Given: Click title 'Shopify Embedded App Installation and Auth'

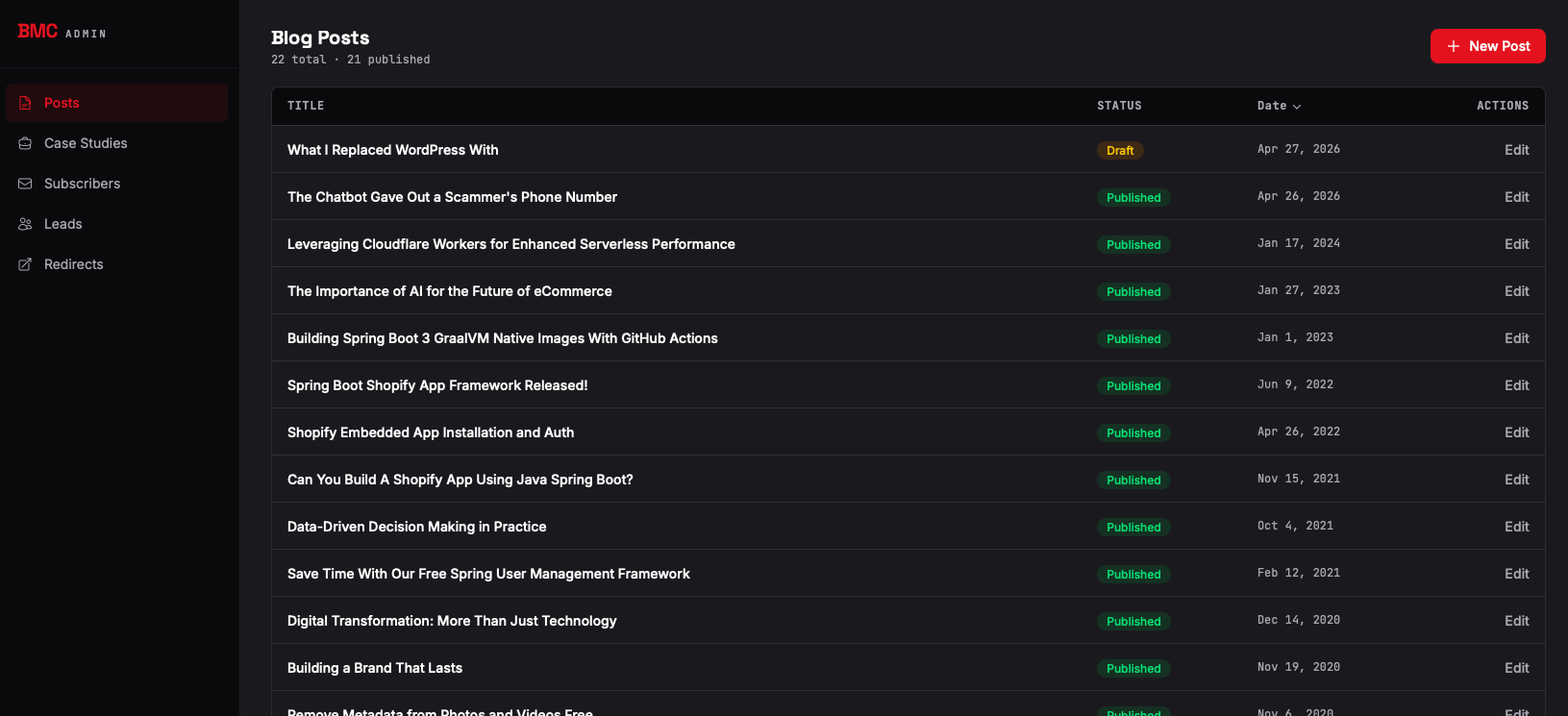Looking at the screenshot, I should click(431, 432).
